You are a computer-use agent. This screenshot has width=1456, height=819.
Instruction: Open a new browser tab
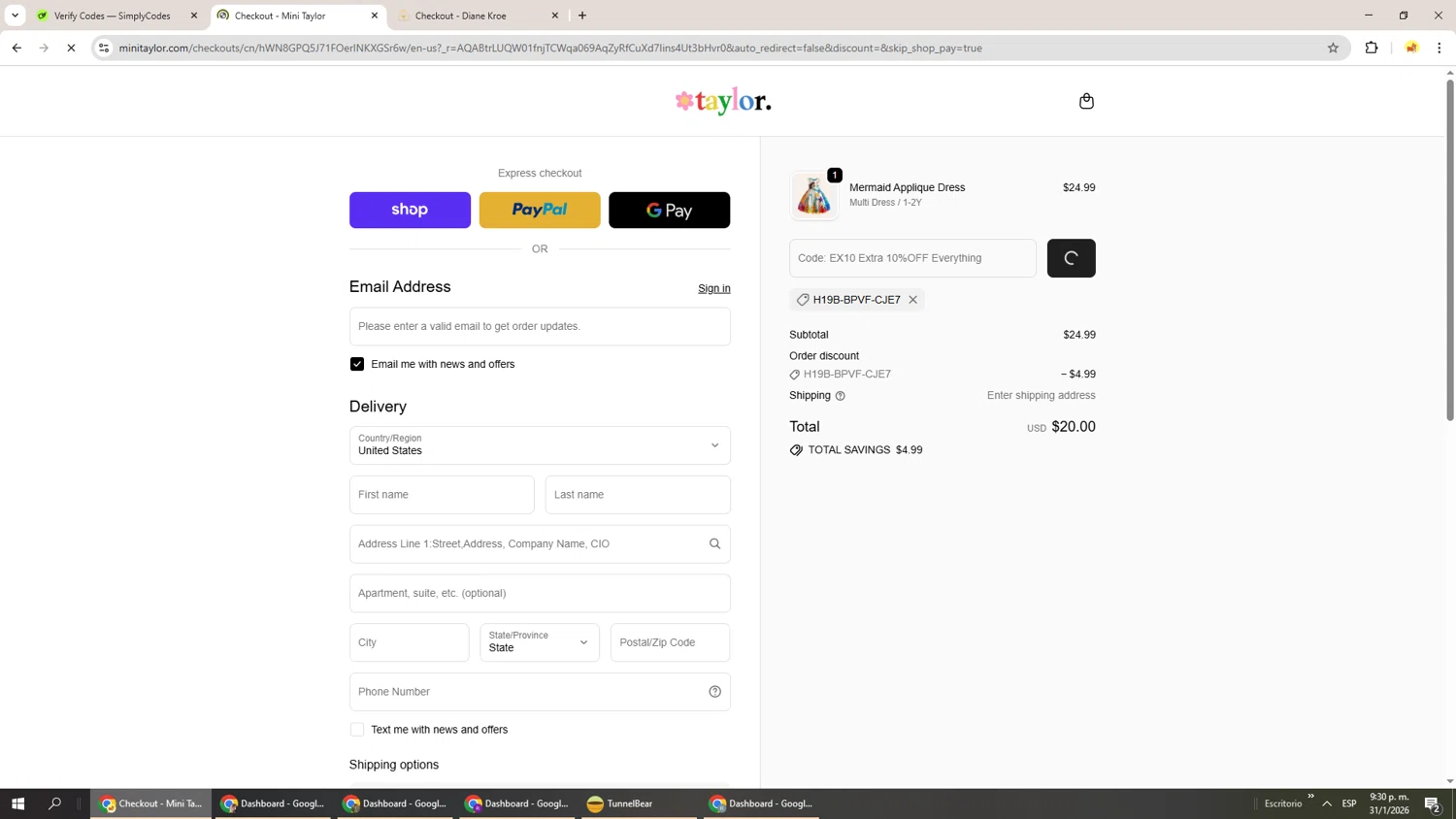(582, 16)
